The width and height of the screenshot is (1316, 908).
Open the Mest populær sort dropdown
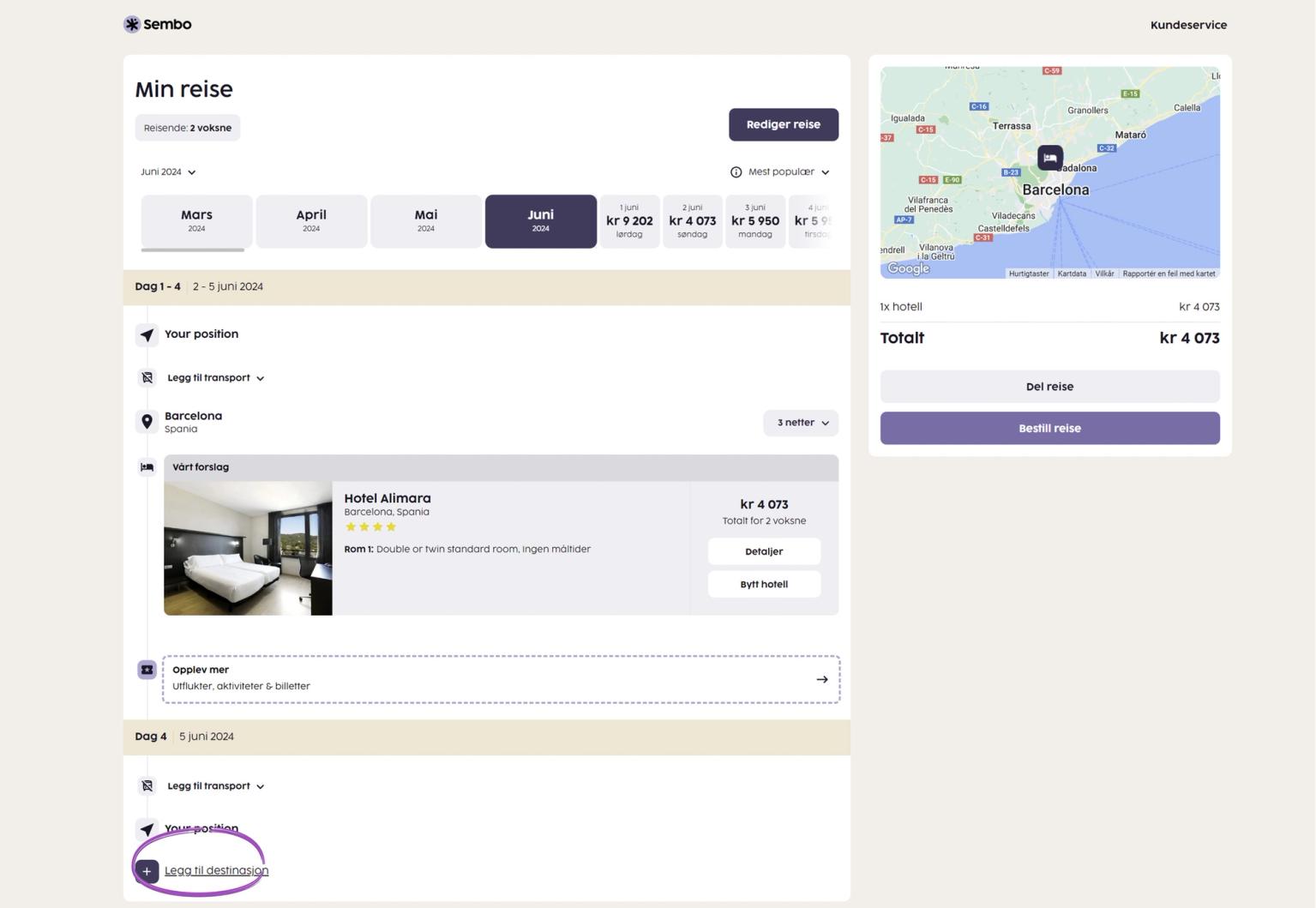coord(789,172)
